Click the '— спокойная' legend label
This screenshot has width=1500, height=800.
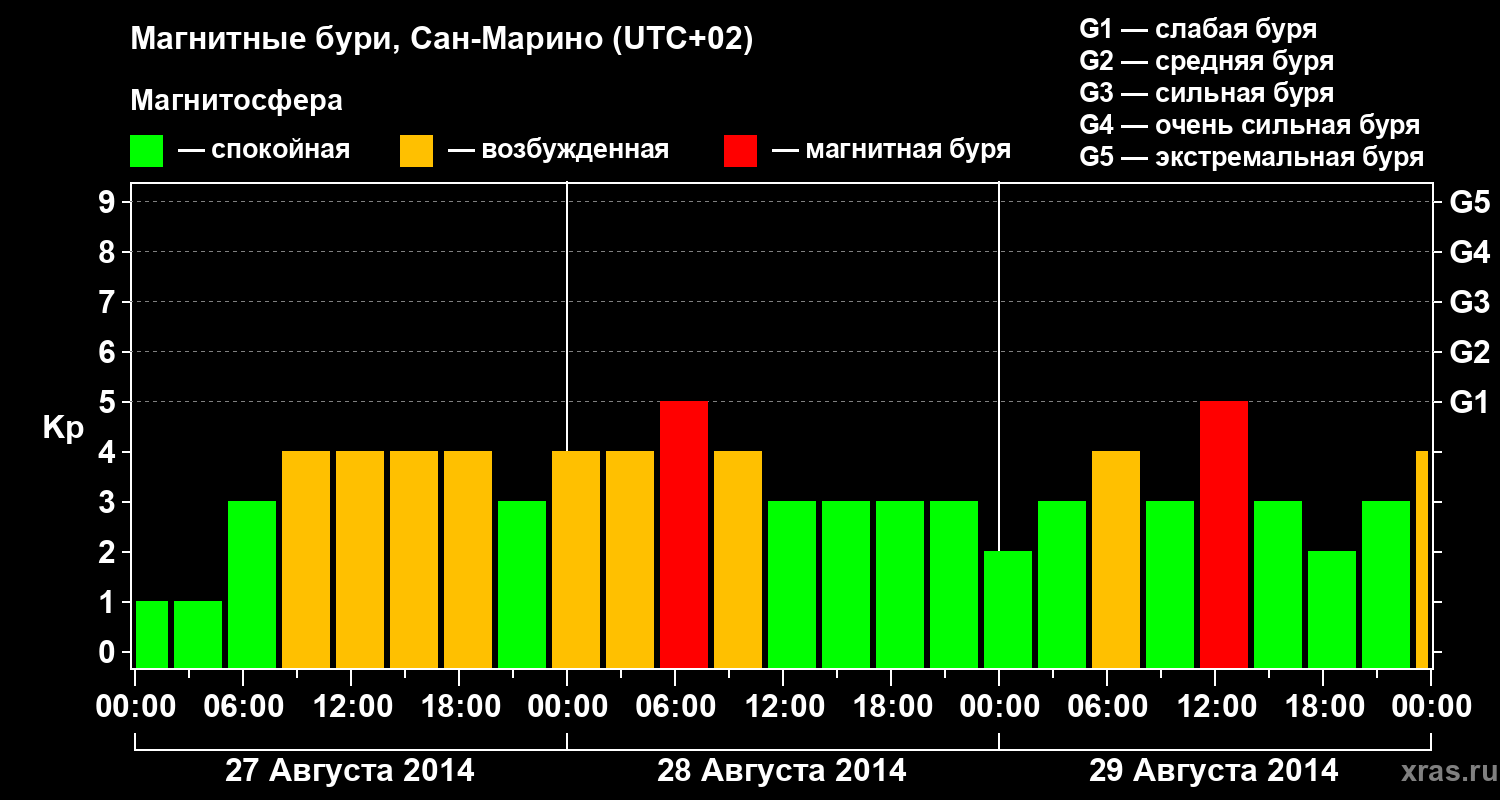(x=264, y=151)
